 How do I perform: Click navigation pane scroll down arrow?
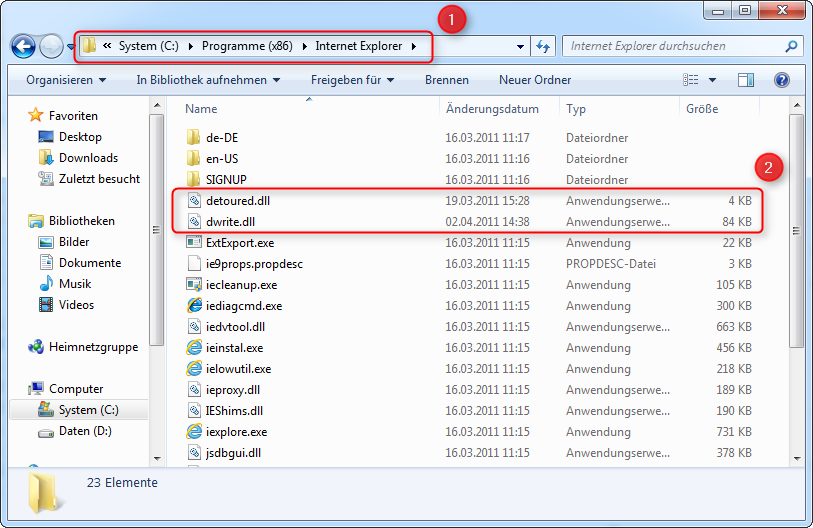pos(157,458)
